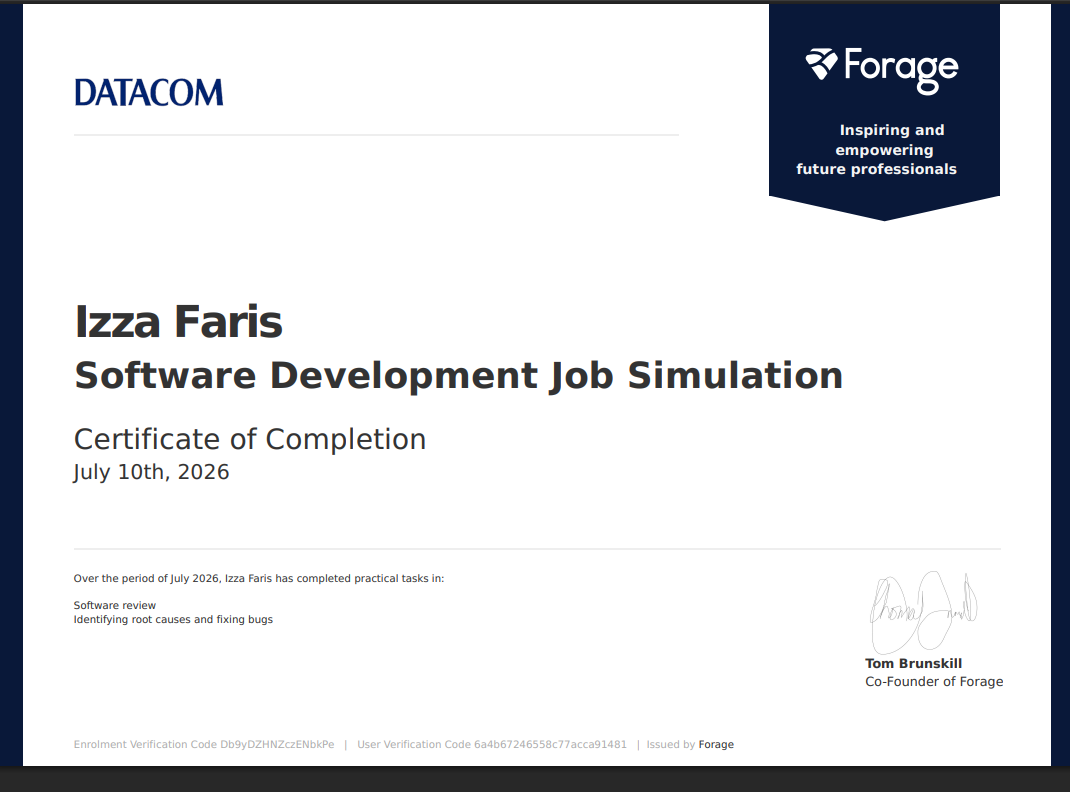Click the Forage bird logo icon
Screen dimensions: 1070x792
[821, 65]
